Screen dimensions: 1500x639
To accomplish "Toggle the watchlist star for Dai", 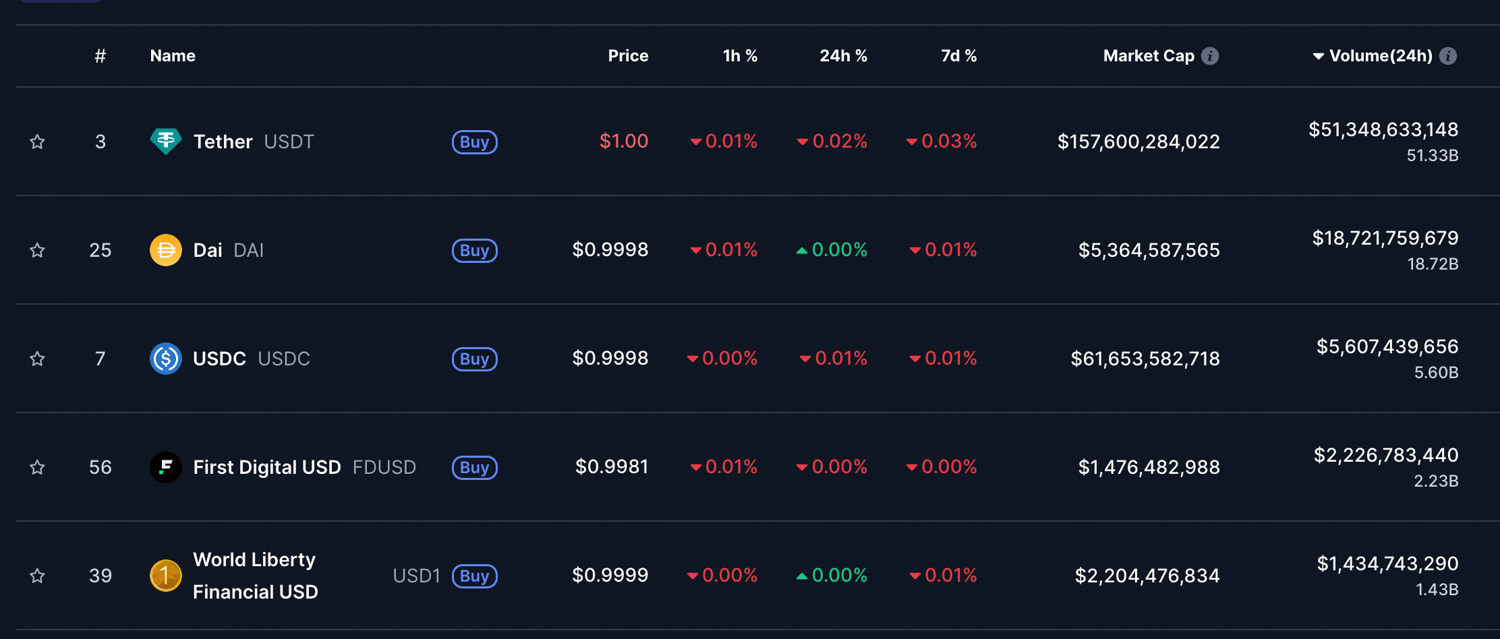I will click(x=37, y=250).
